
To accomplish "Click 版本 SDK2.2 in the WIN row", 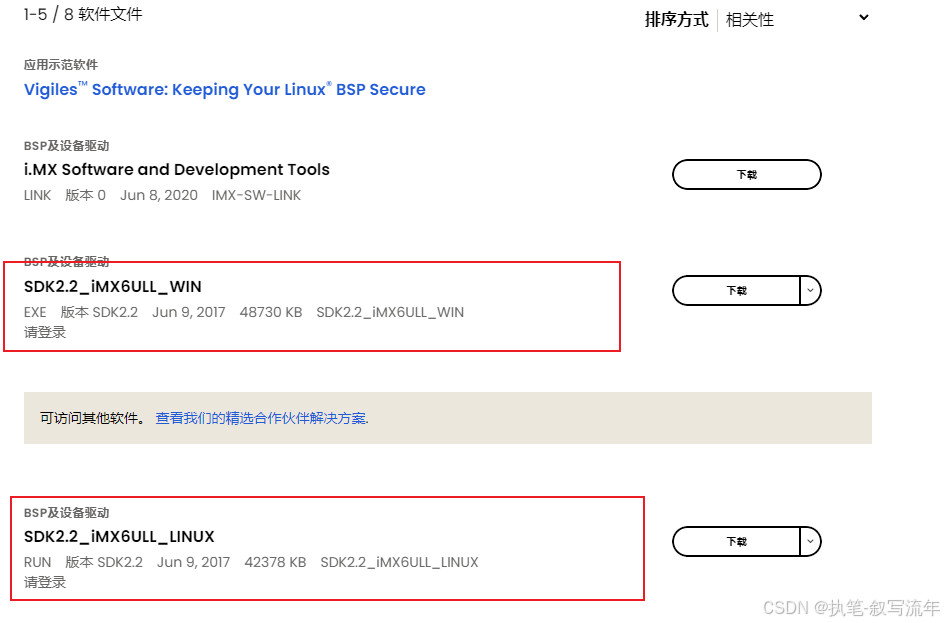I will pyautogui.click(x=99, y=312).
